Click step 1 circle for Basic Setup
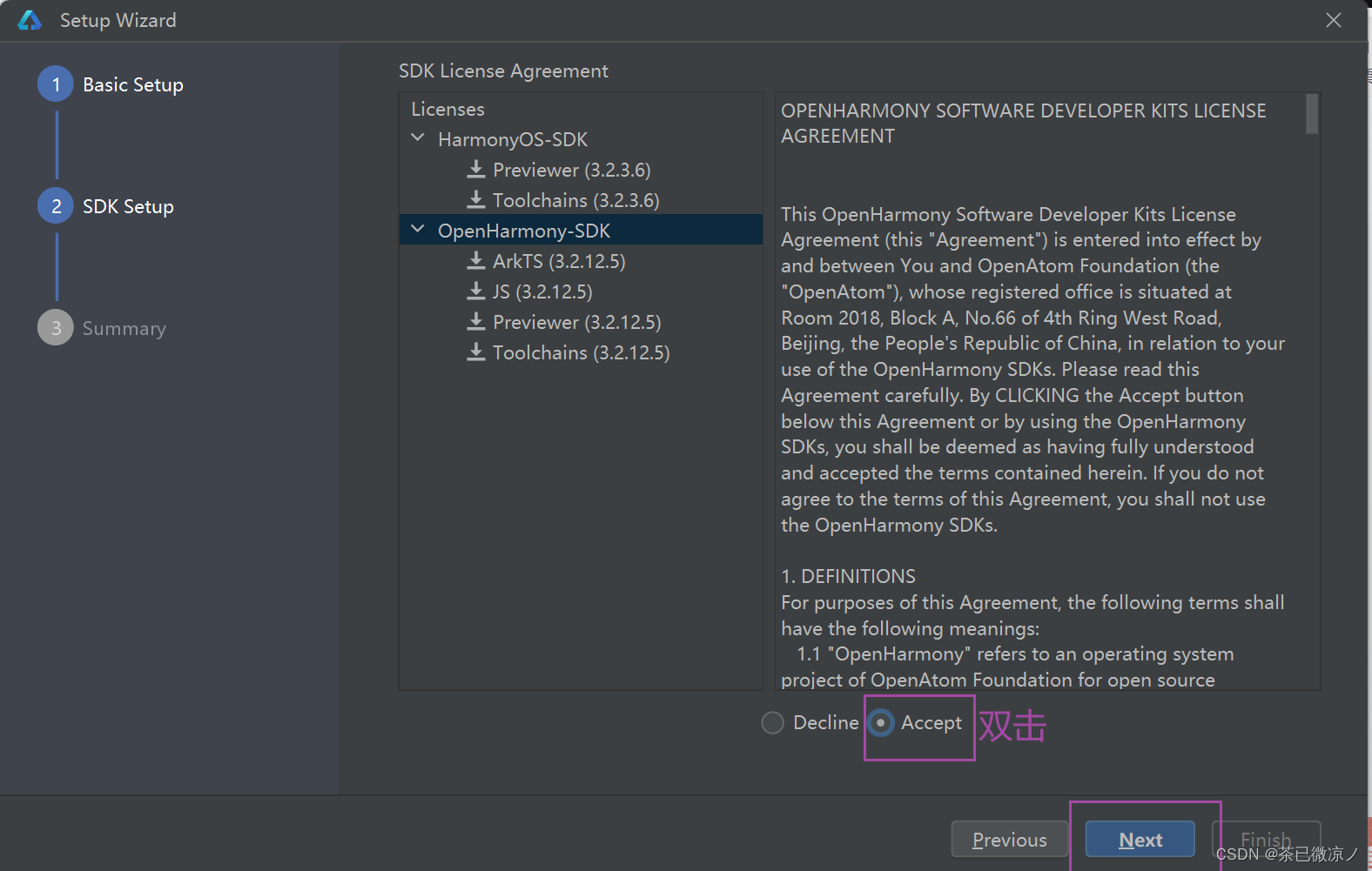The width and height of the screenshot is (1372, 871). tap(56, 84)
